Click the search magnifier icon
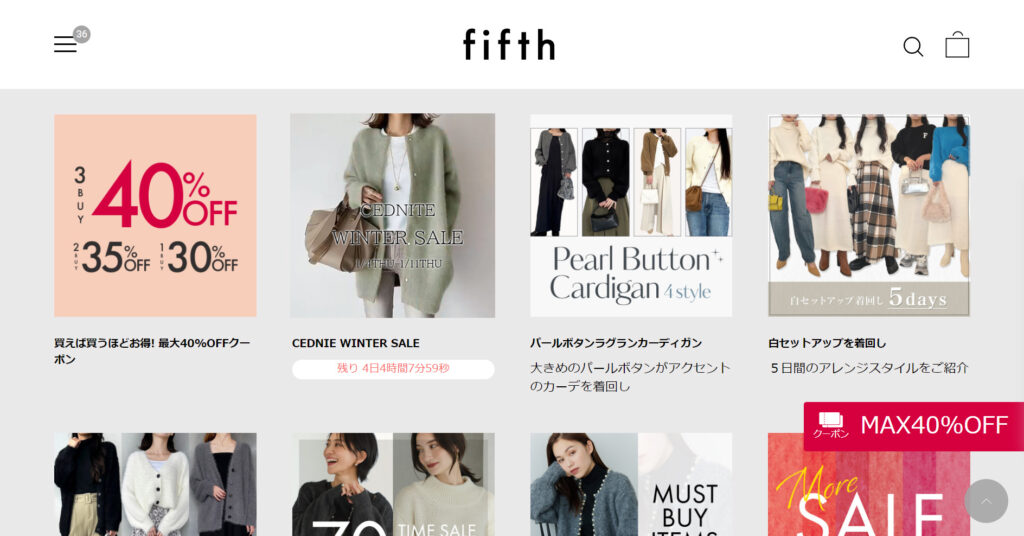Screen dimensions: 1024x536 click(x=913, y=46)
